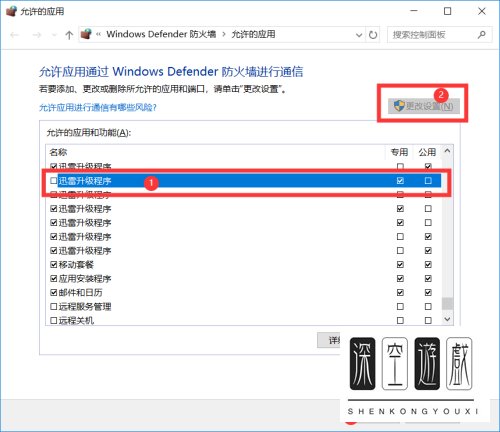Toggle 专用 checkbox for 远程服务管理
Screen dimensions: 500x432
tap(400, 307)
